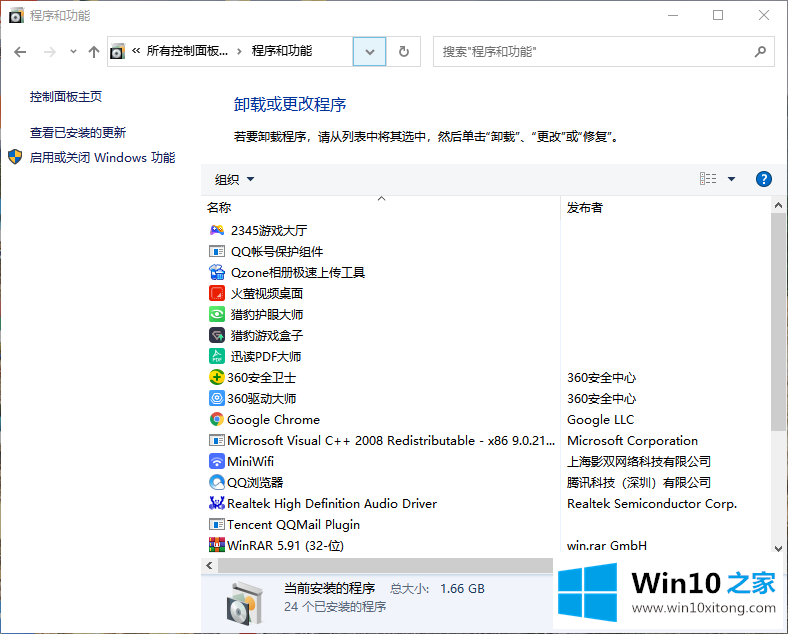Click the Google Chrome icon

[217, 419]
